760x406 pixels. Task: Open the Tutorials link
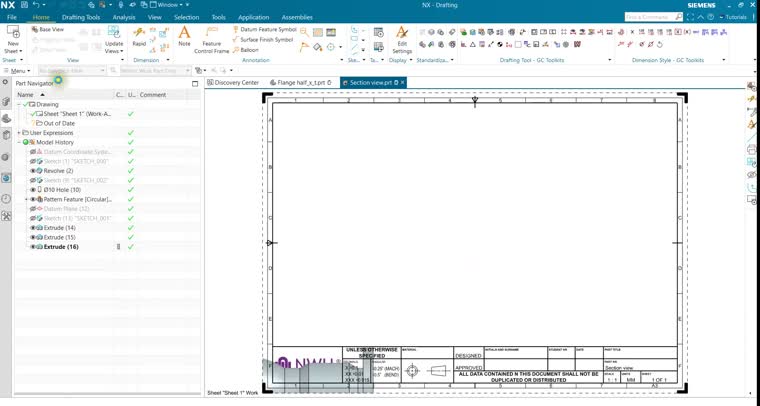(733, 17)
